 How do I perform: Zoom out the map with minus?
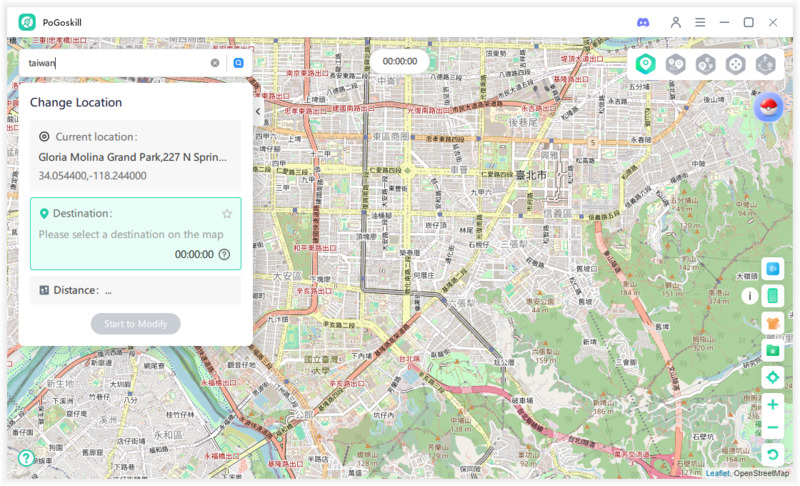(x=772, y=427)
